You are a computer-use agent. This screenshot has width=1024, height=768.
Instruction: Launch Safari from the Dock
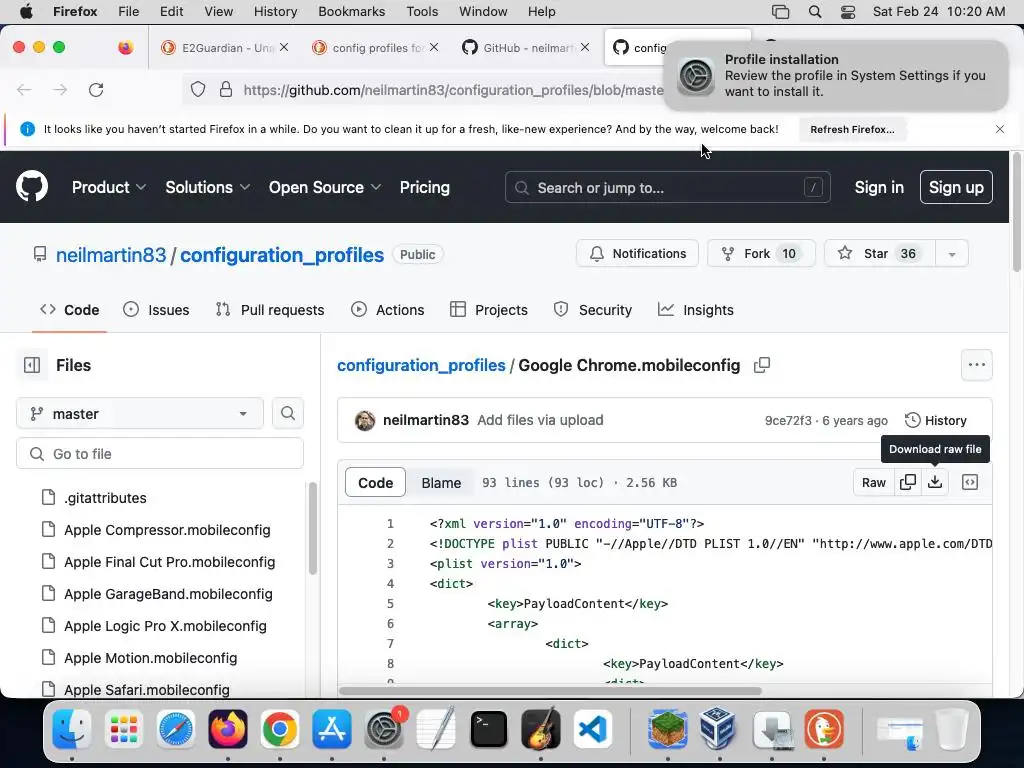[176, 729]
